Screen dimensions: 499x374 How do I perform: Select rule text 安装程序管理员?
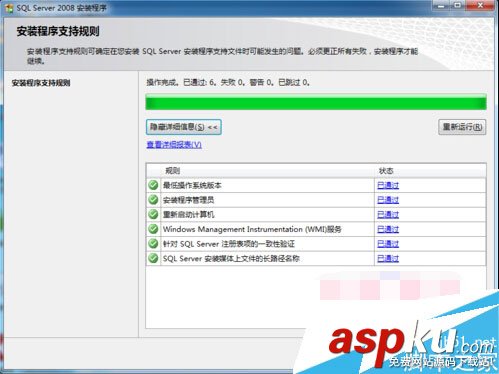pos(188,200)
